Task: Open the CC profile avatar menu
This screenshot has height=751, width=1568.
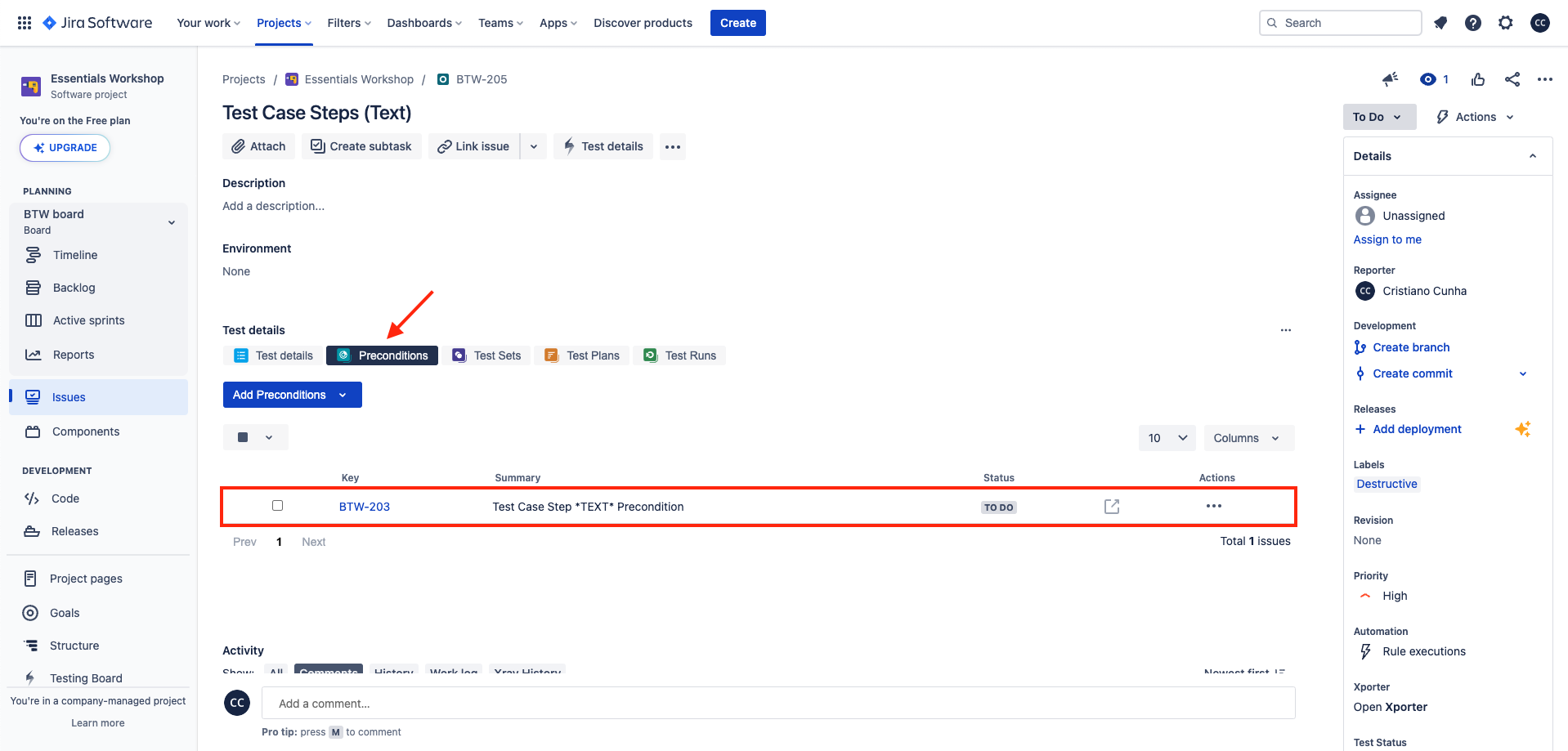Action: [x=1540, y=23]
